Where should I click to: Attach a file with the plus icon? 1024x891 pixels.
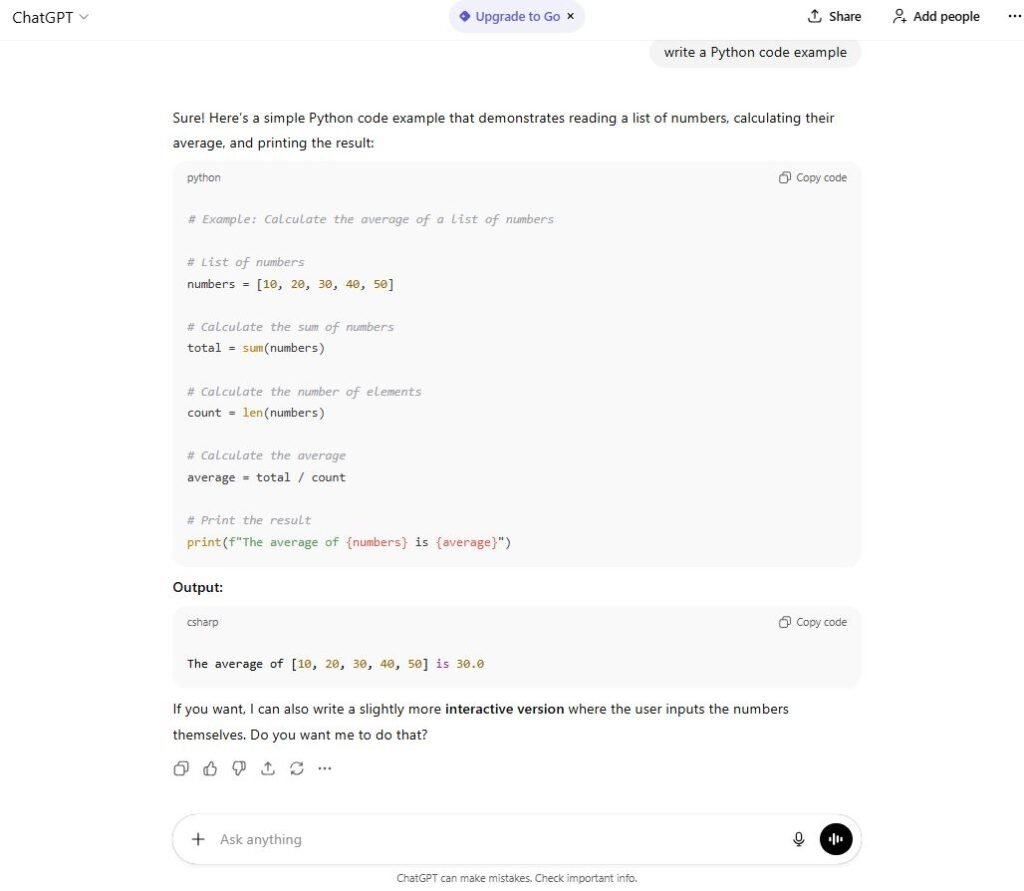coord(198,839)
